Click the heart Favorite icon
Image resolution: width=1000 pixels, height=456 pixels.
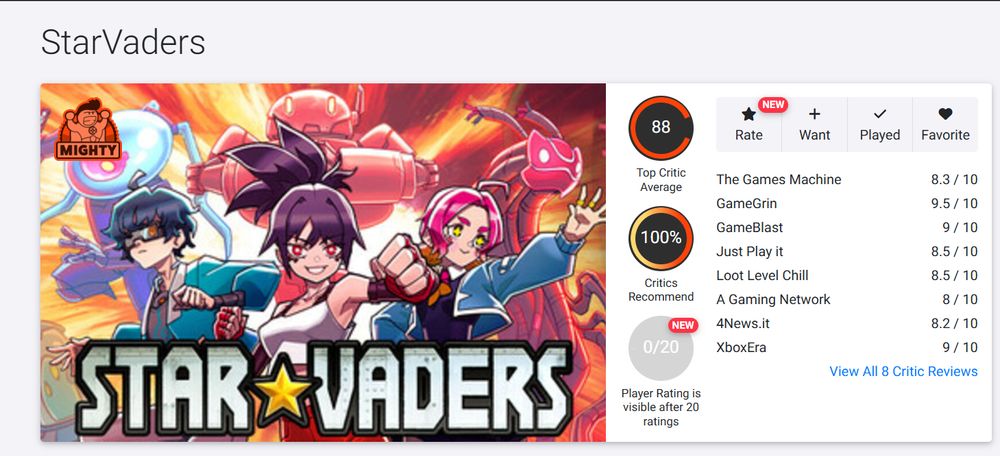pyautogui.click(x=945, y=114)
